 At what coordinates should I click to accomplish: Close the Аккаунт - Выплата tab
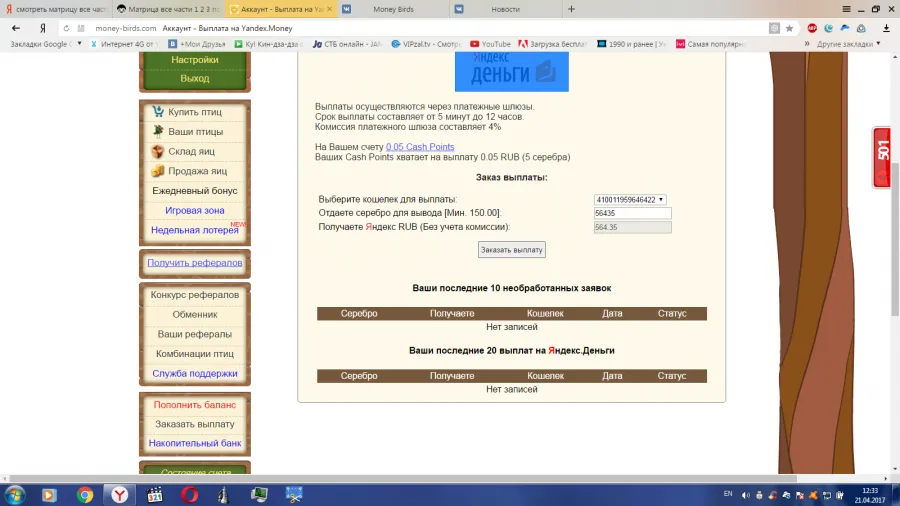329,9
